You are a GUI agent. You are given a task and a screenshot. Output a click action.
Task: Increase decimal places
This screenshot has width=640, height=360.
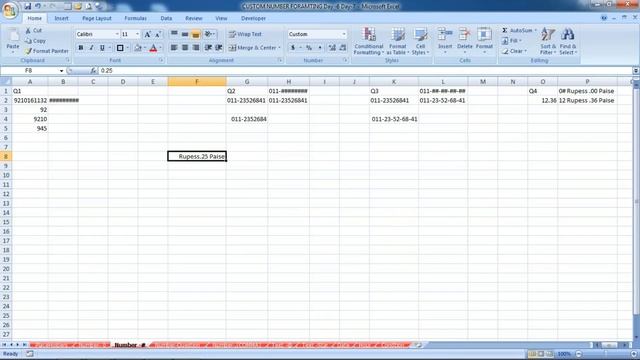tap(332, 48)
